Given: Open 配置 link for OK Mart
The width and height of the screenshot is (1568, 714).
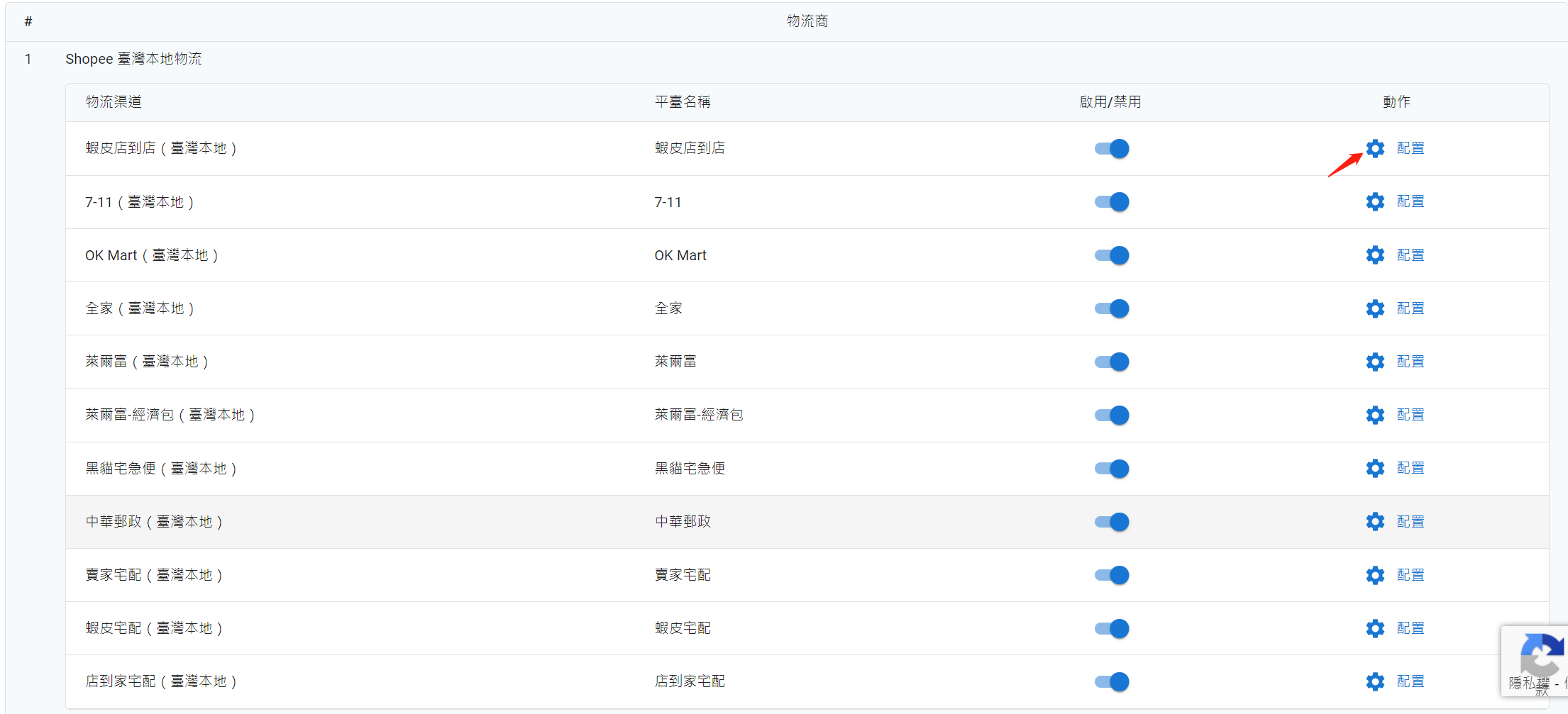Looking at the screenshot, I should [x=1410, y=255].
